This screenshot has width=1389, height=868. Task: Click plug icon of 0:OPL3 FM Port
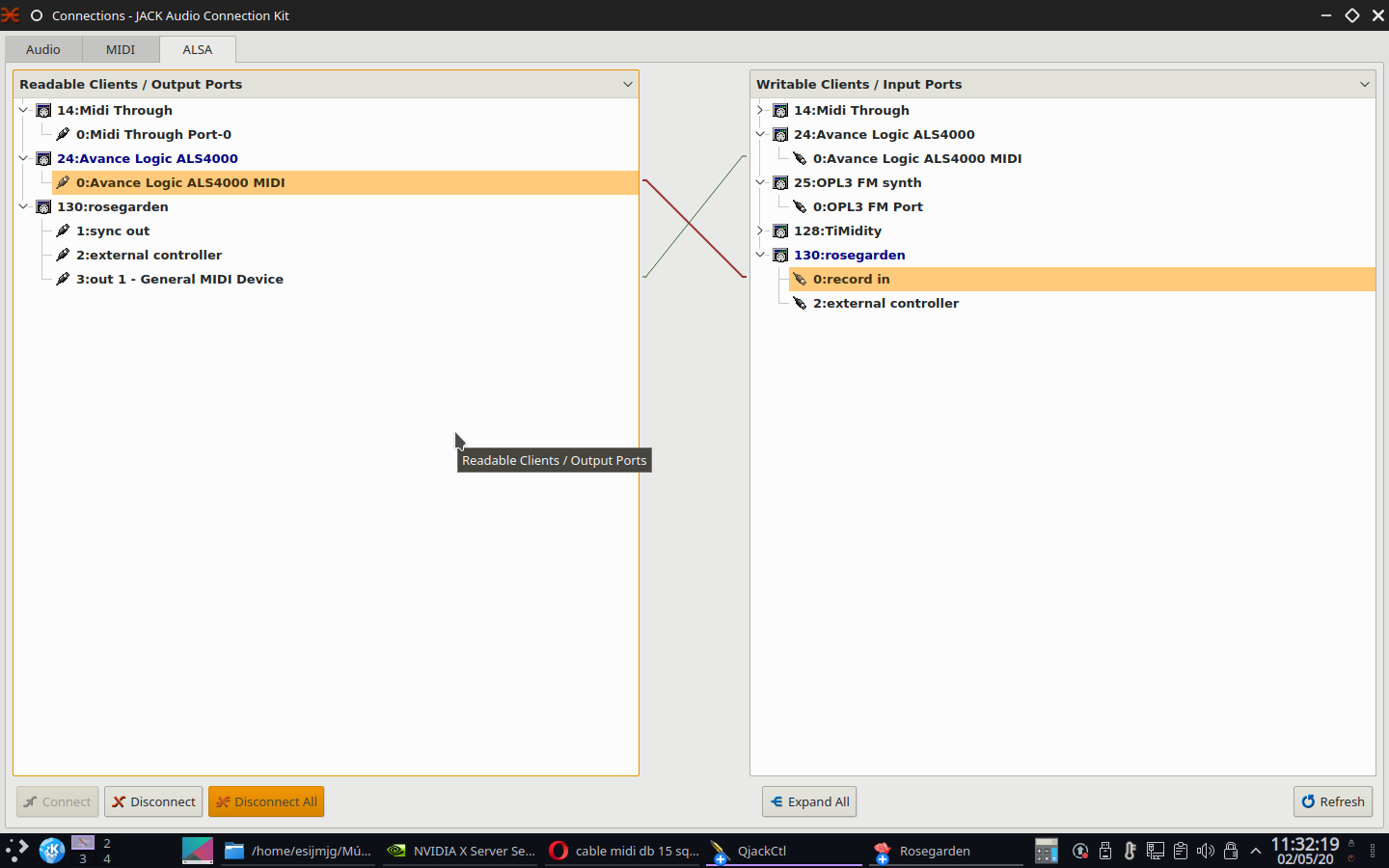tap(800, 206)
